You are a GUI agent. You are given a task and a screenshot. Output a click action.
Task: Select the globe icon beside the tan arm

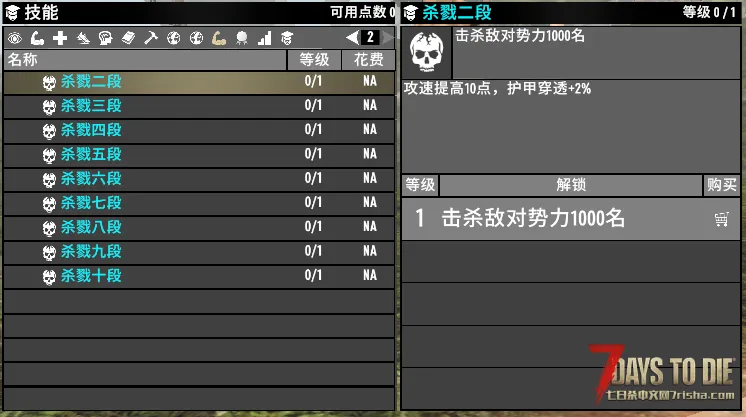(x=196, y=38)
